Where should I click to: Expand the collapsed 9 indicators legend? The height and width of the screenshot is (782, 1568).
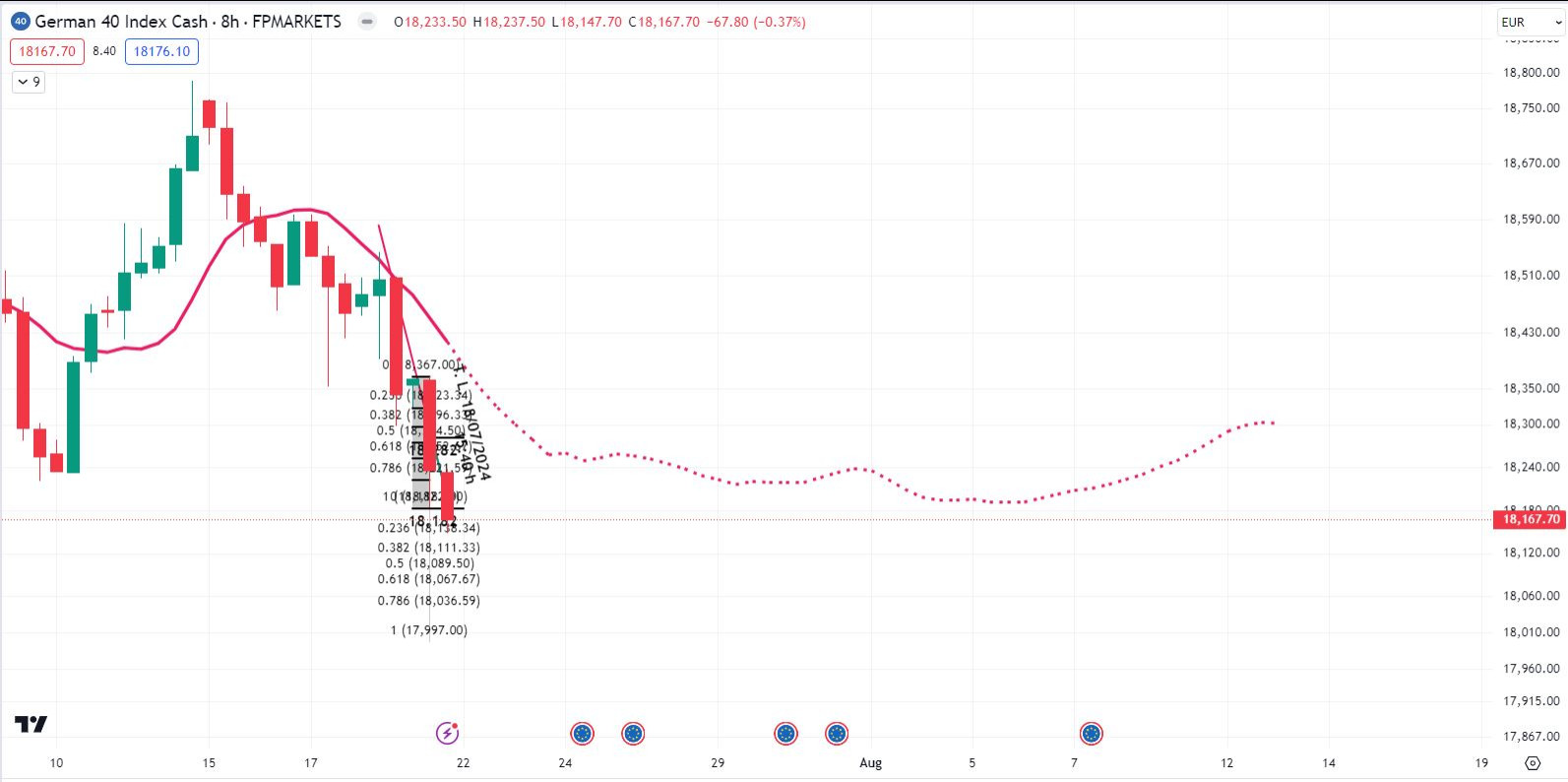pyautogui.click(x=30, y=82)
